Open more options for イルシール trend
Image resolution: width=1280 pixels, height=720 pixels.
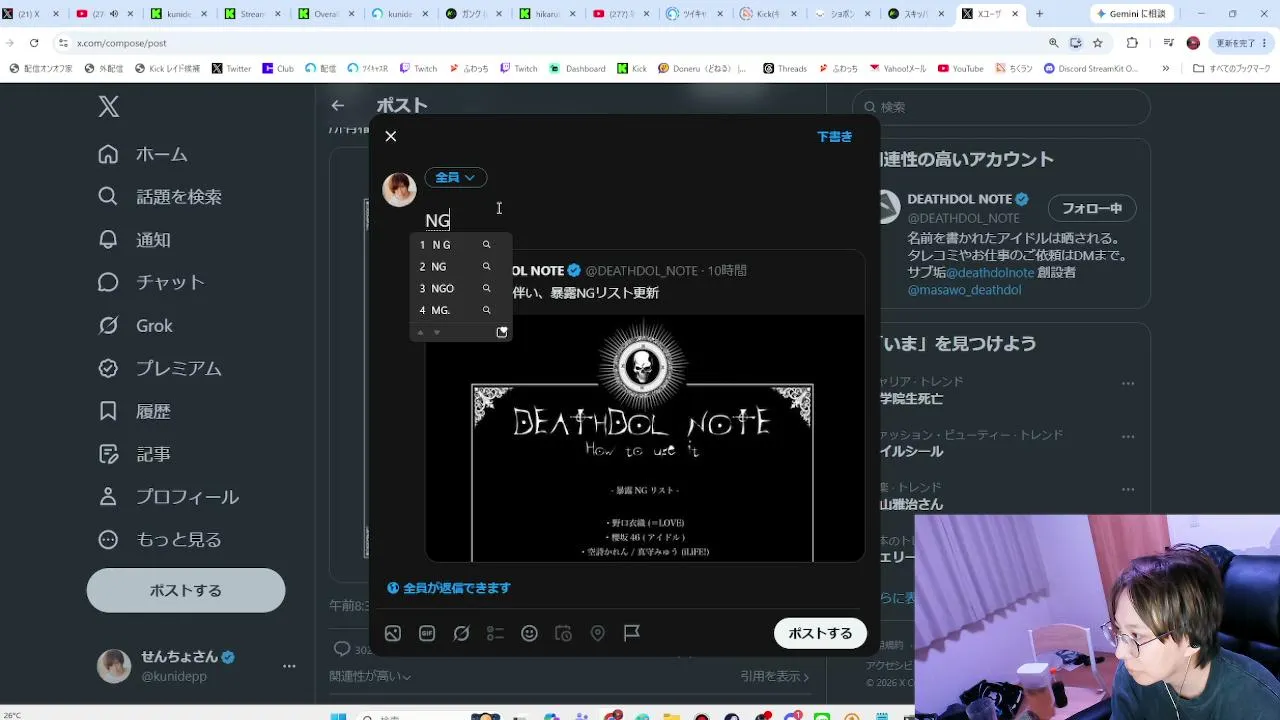click(x=1128, y=437)
